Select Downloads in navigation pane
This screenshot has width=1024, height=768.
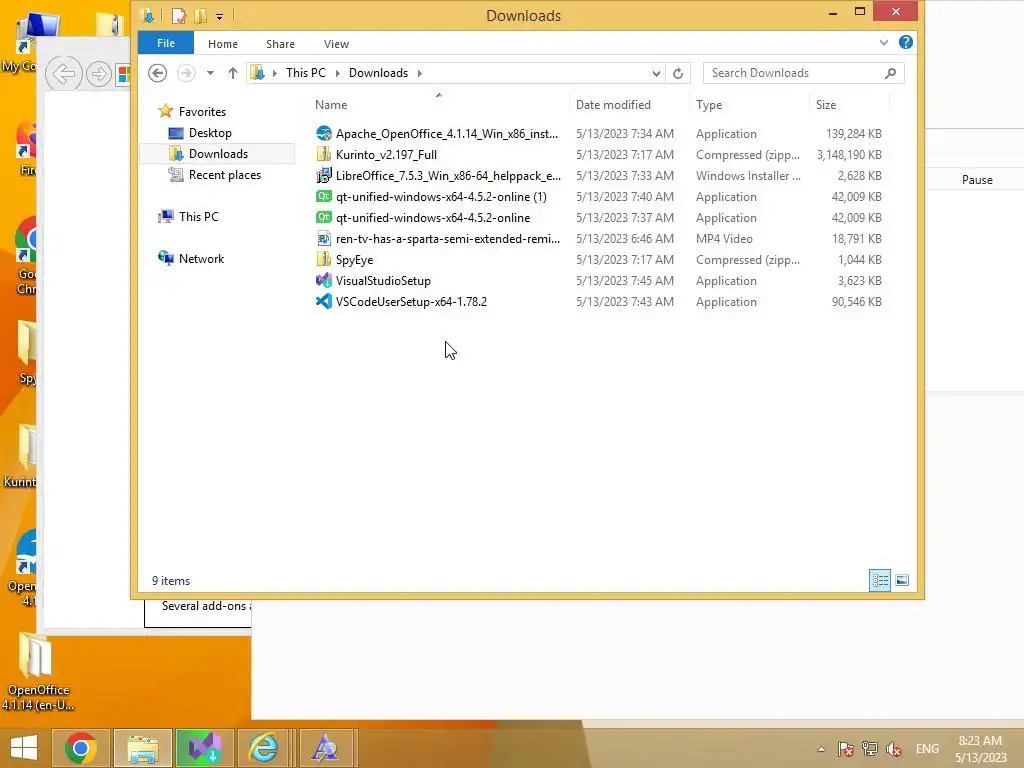[218, 153]
